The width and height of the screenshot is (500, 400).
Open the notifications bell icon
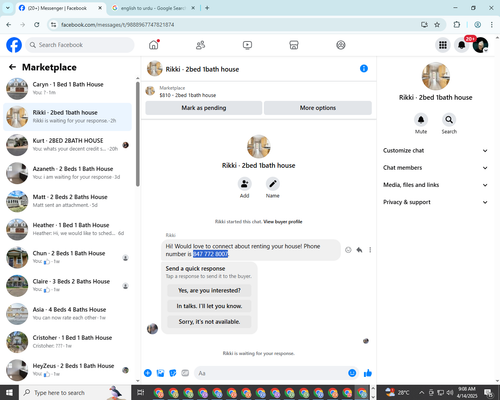(x=461, y=45)
